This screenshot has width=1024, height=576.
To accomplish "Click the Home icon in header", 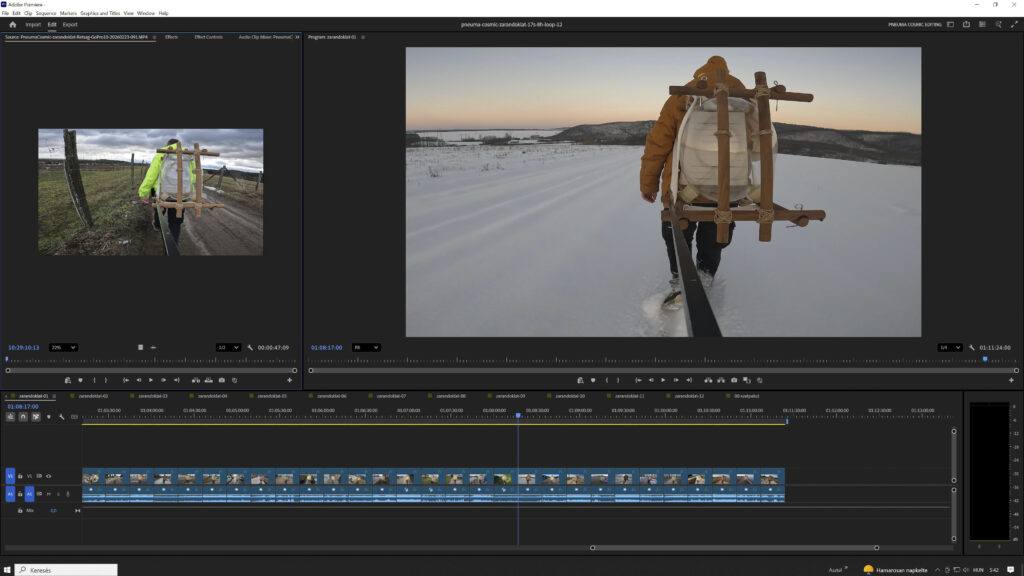I will (13, 24).
